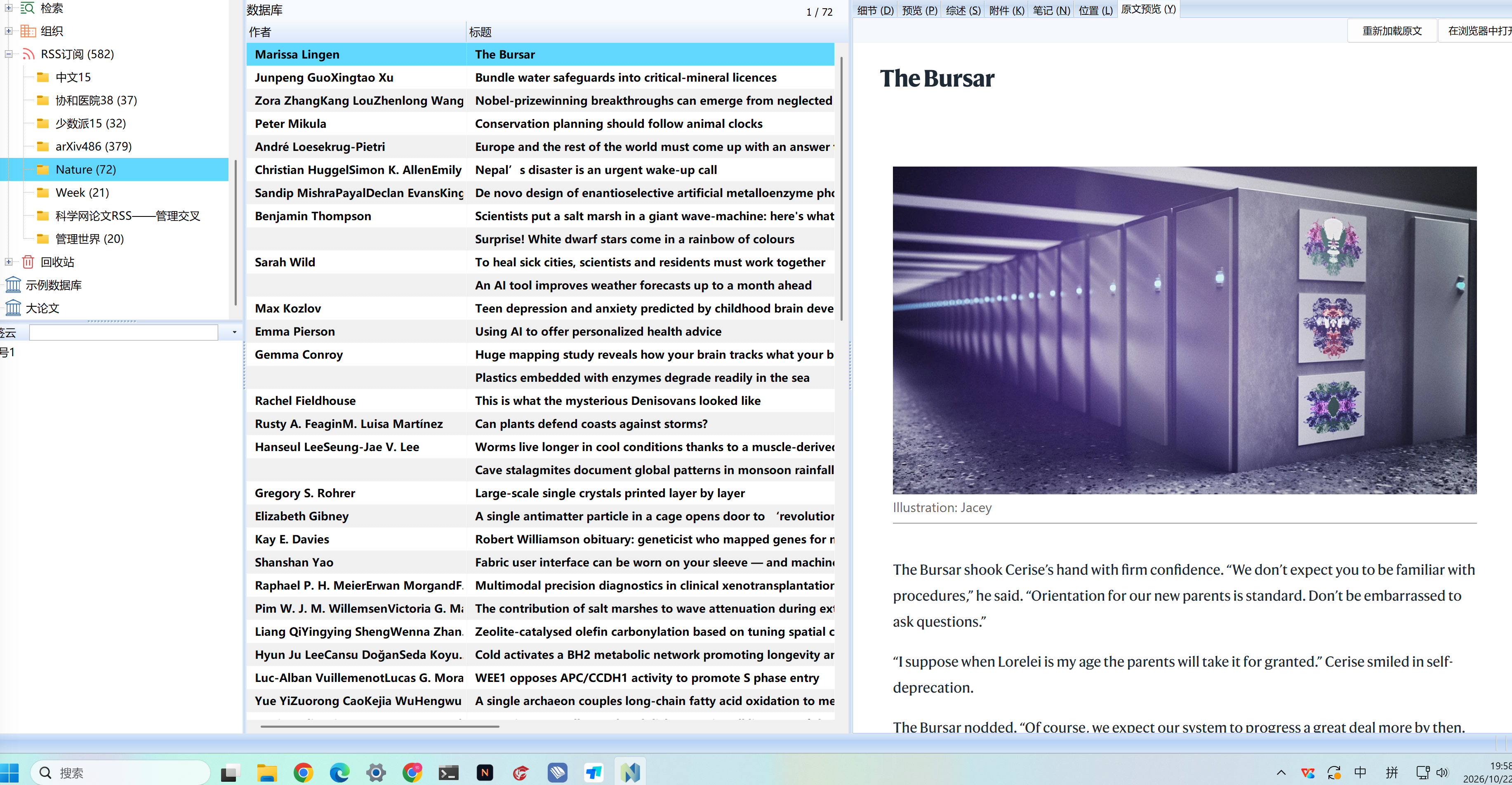Click the article list horizontal scrollbar
Viewport: 1512px width, 785px height.
tap(379, 726)
